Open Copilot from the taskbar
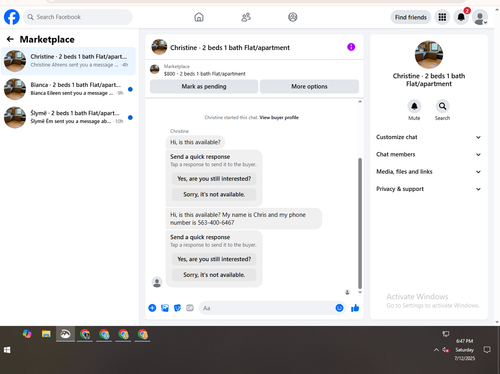 point(27,334)
